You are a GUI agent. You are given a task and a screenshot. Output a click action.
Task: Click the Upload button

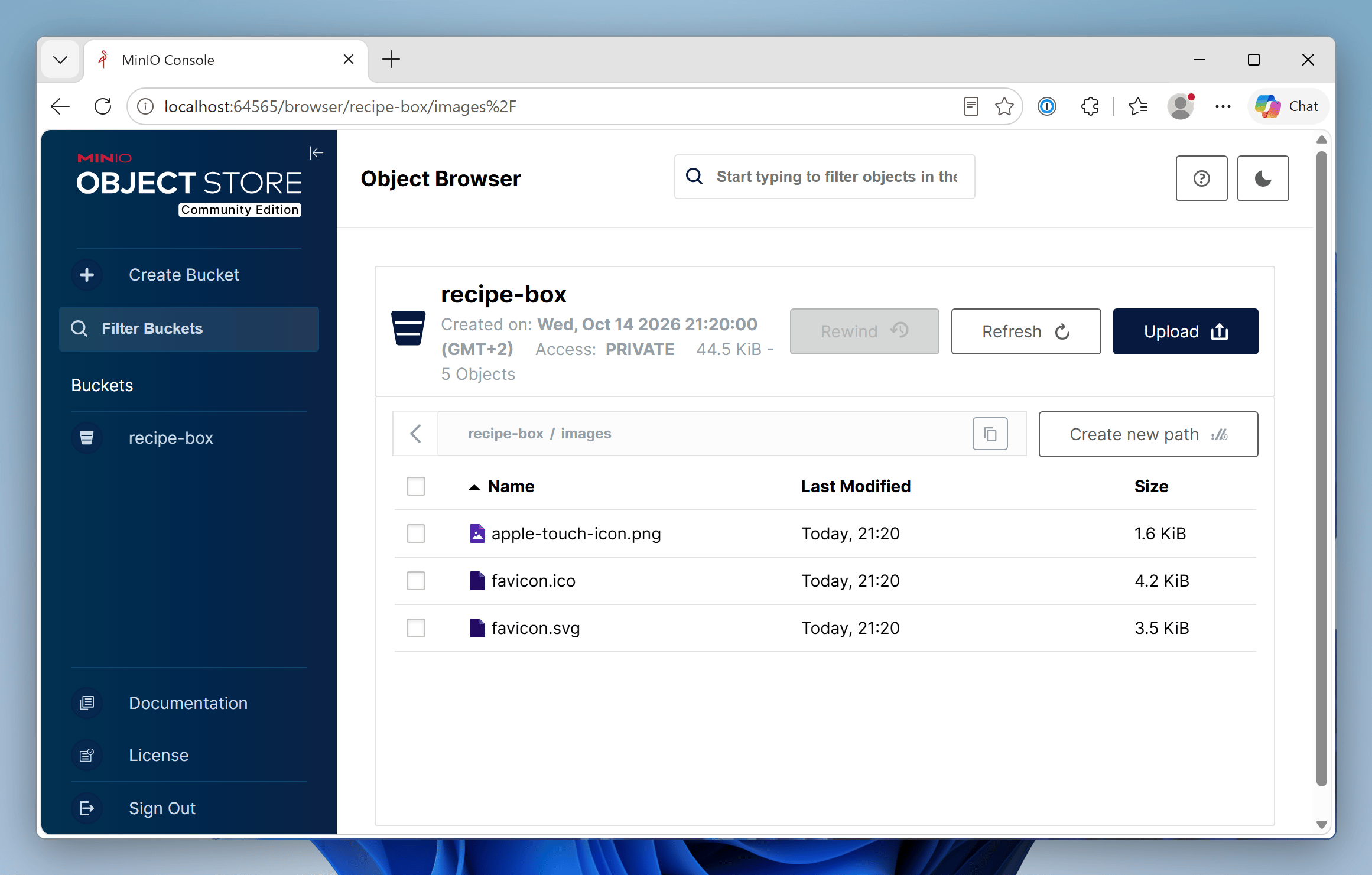1185,331
